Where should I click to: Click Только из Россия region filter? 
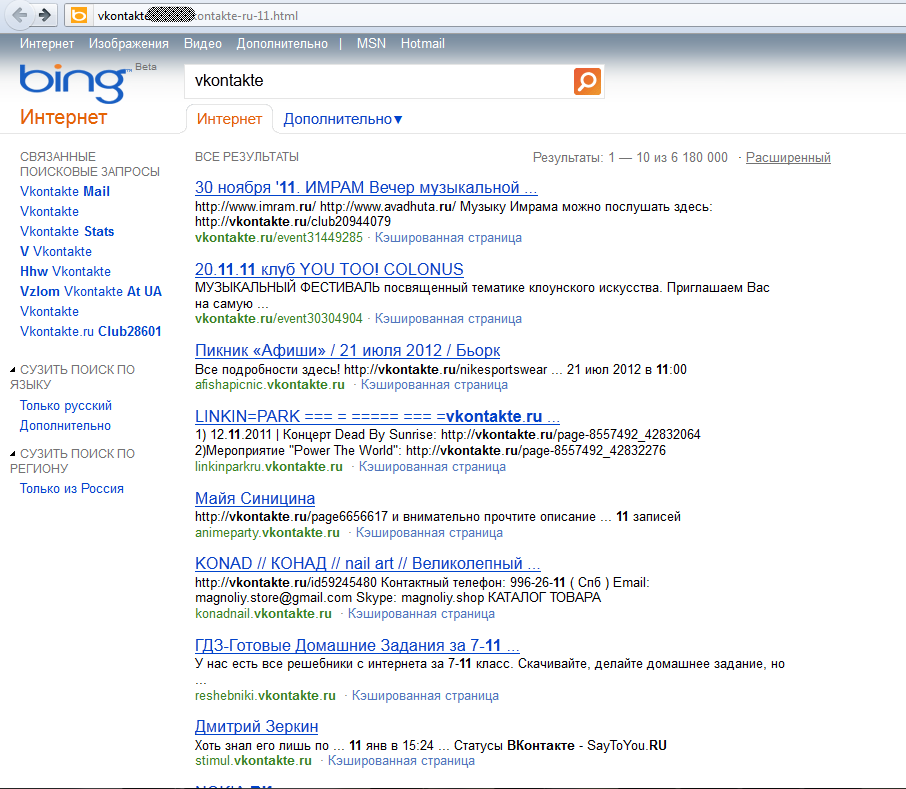72,489
